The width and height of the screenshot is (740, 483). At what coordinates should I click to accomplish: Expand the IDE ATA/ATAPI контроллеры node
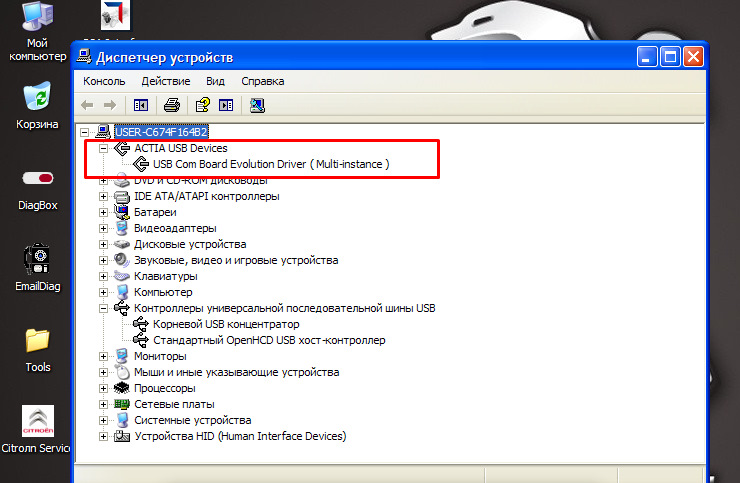(103, 196)
